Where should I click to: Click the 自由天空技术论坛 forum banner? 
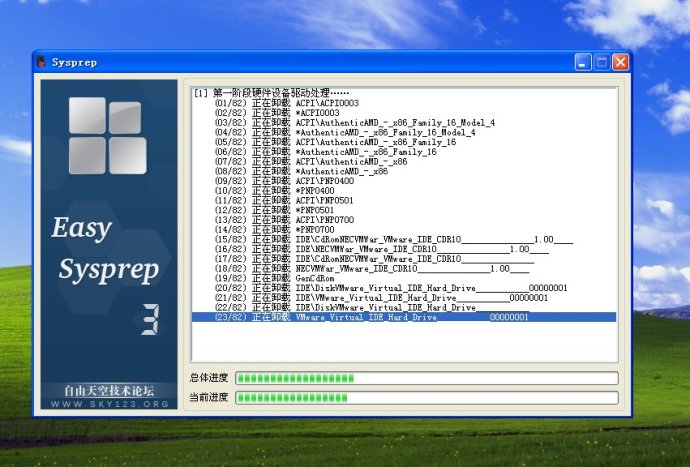pos(109,391)
